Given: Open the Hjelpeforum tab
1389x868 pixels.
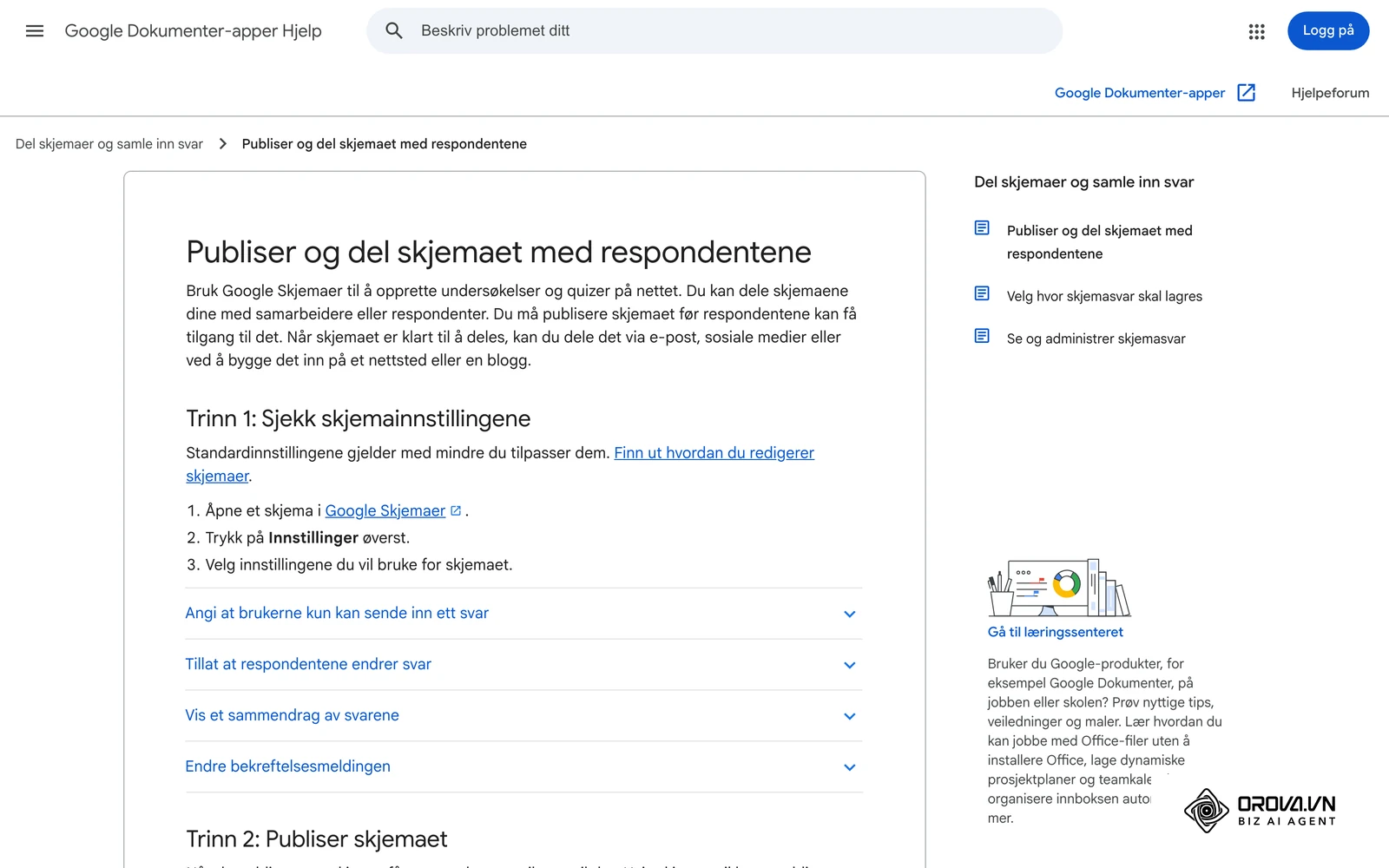Looking at the screenshot, I should pyautogui.click(x=1330, y=93).
